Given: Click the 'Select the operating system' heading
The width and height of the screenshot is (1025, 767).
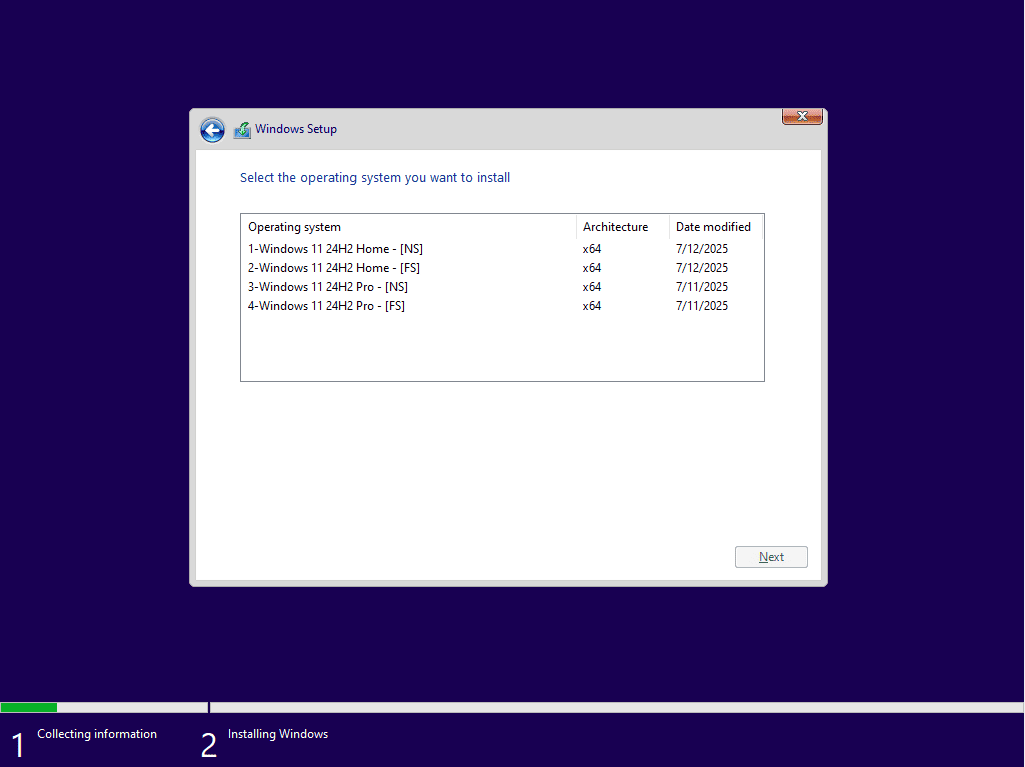Looking at the screenshot, I should 375,178.
